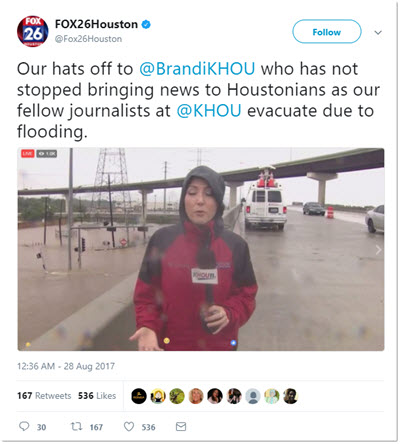Click the first liker avatar in row

tap(139, 396)
